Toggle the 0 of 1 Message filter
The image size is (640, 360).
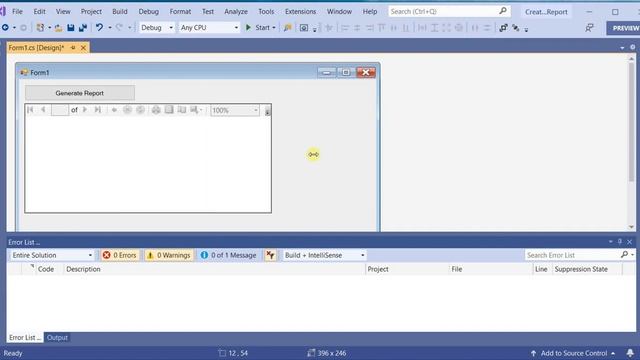[229, 255]
